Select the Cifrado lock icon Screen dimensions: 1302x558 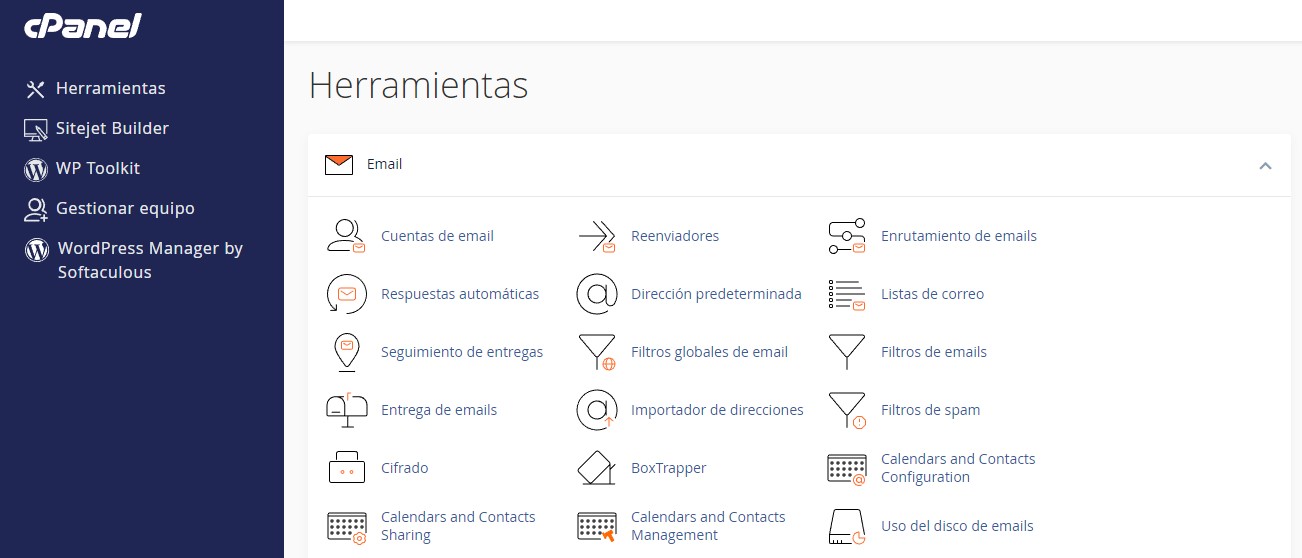tap(347, 468)
